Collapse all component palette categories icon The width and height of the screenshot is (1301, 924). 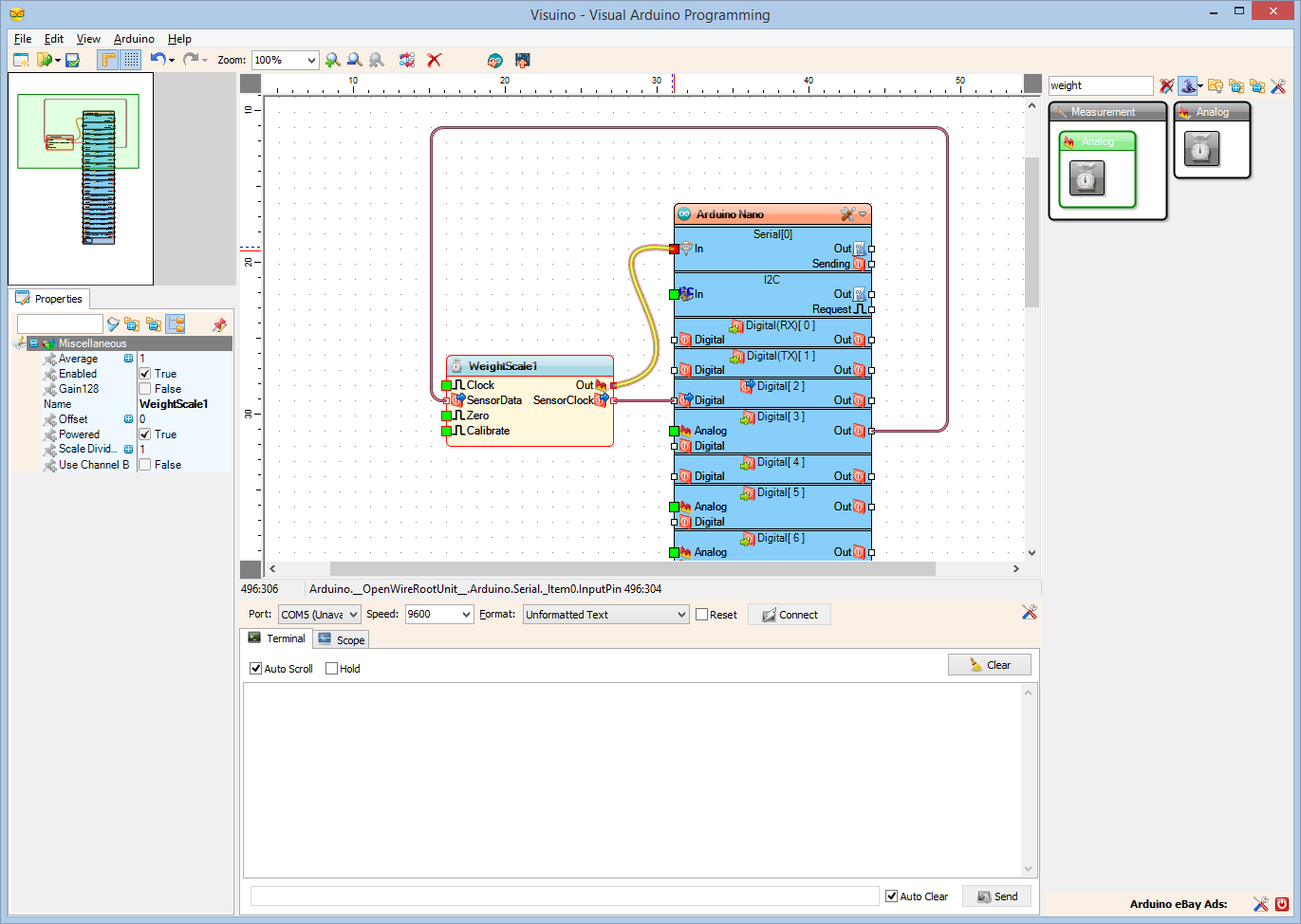[x=1257, y=85]
